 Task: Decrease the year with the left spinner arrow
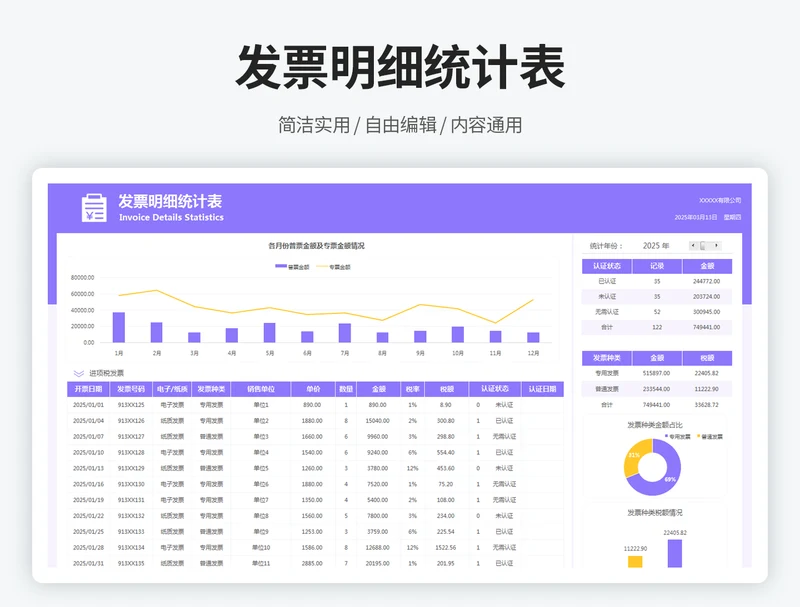point(693,246)
